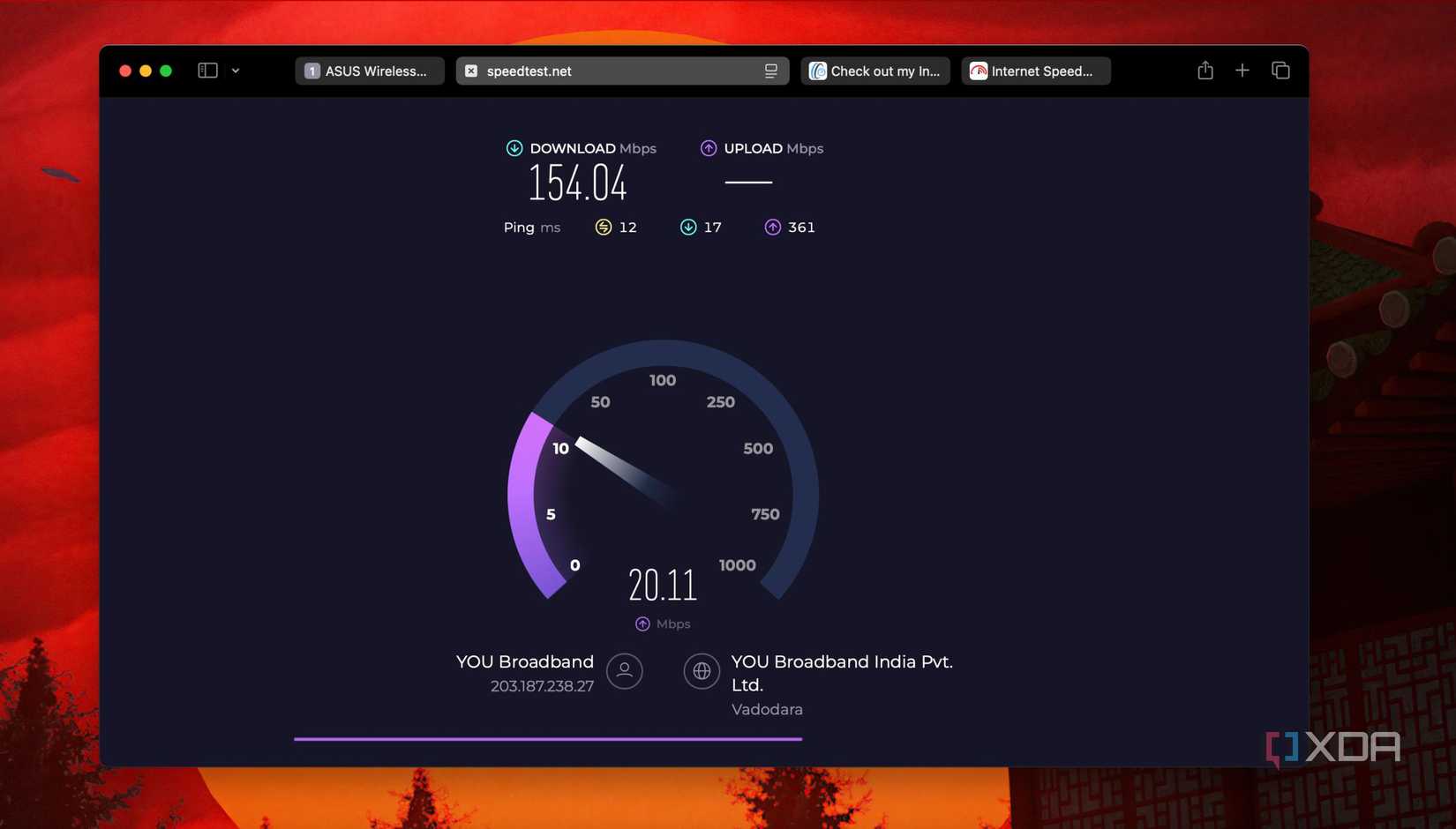This screenshot has height=829, width=1456.
Task: Click the user account icon beside YOU Broadband
Action: tap(625, 671)
